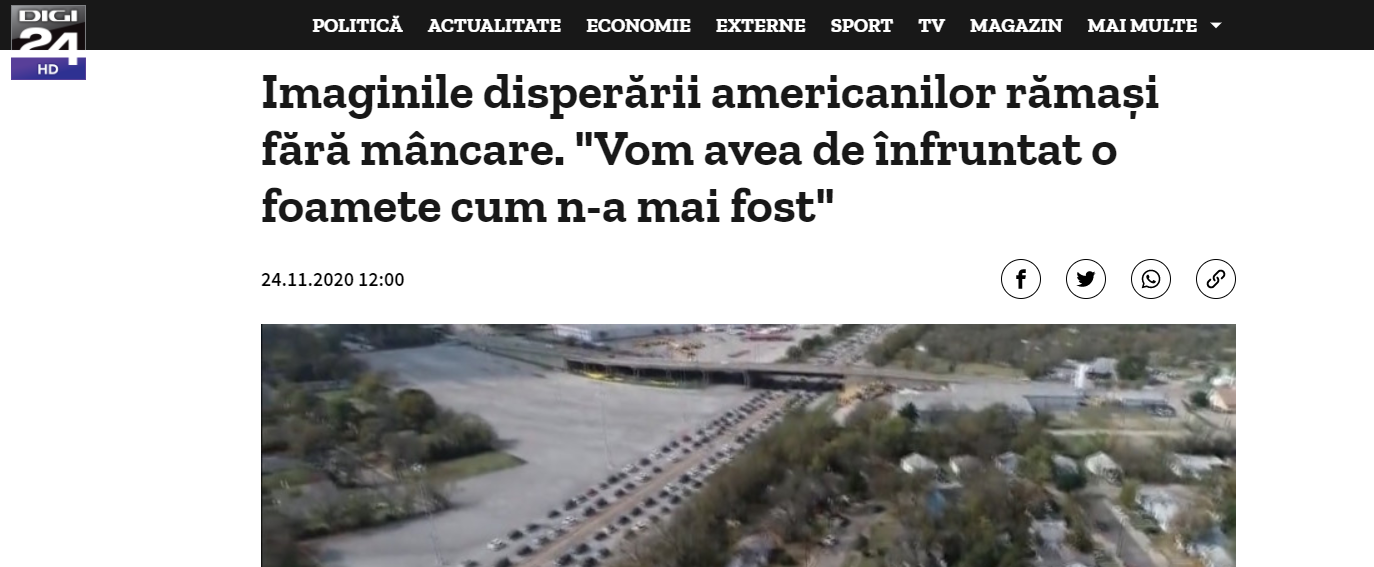Navigate to the Externe section
1374x567 pixels.
click(x=760, y=26)
